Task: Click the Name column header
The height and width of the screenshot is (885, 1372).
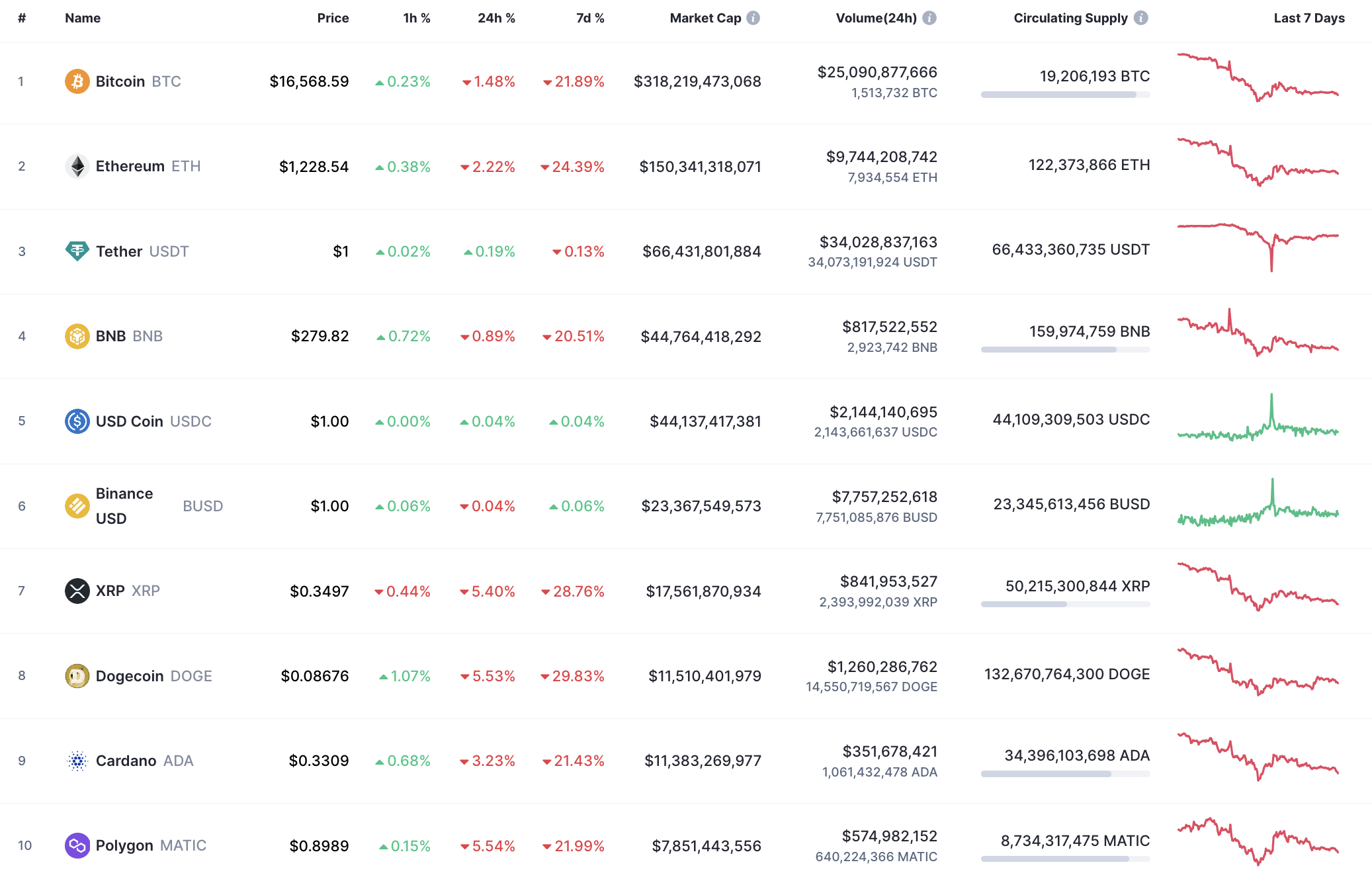Action: tap(82, 19)
